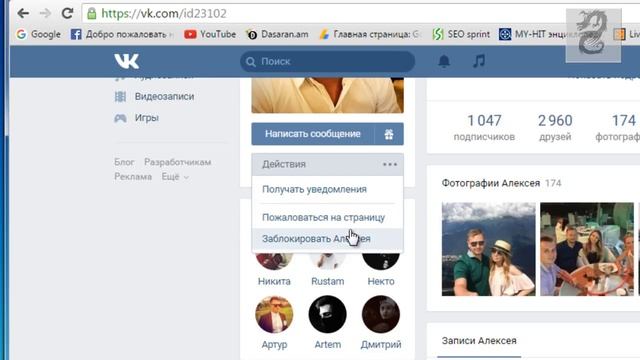This screenshot has width=640, height=360.
Task: Open the 'Блог' footer link
Action: (124, 162)
